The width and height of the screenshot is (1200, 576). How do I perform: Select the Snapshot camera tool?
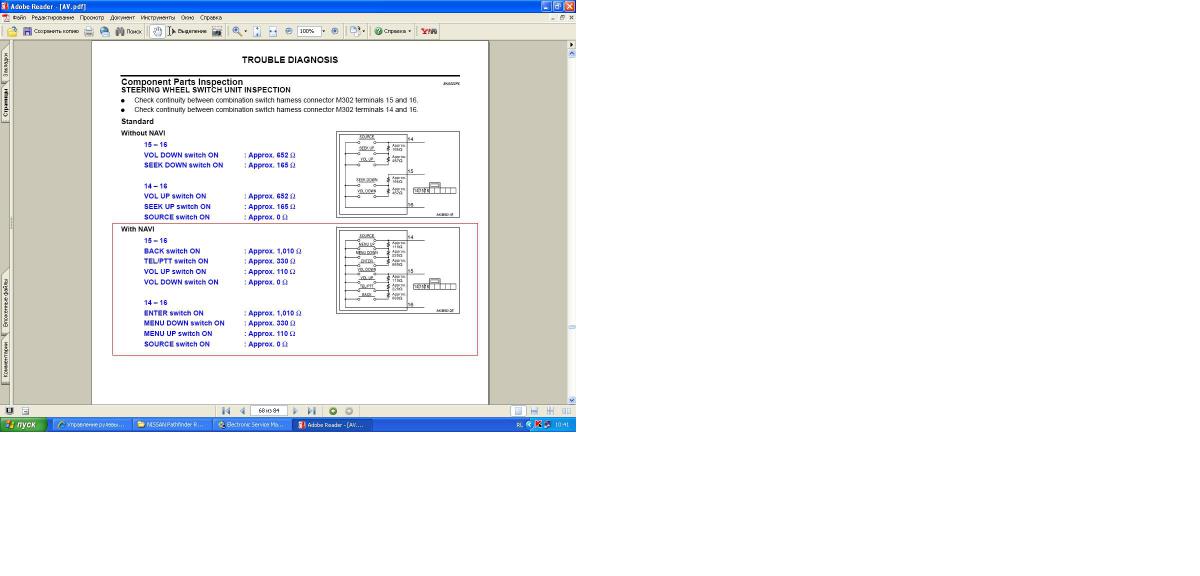217,31
